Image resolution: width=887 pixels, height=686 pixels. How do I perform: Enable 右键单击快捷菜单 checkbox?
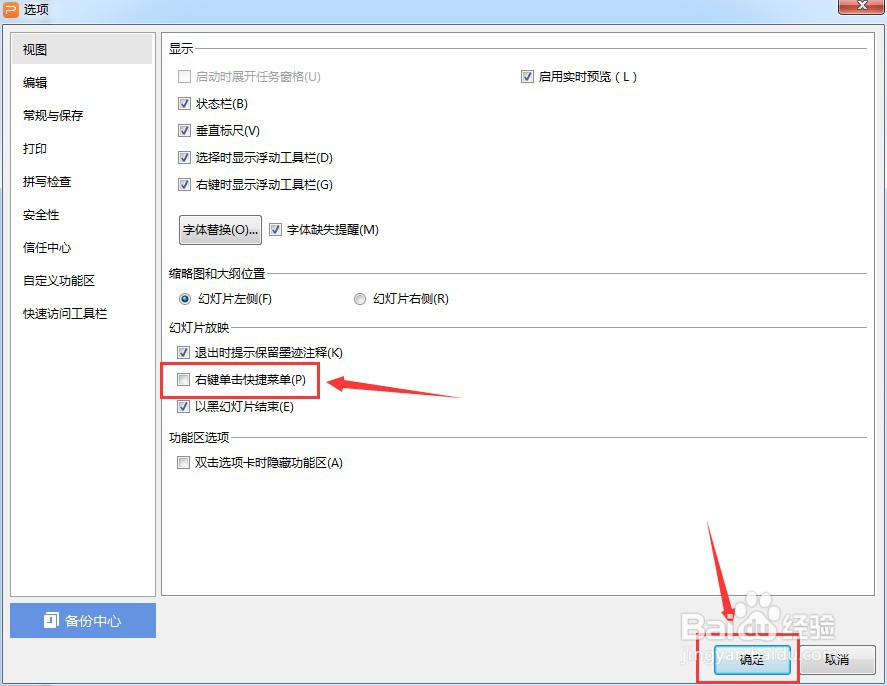(183, 379)
